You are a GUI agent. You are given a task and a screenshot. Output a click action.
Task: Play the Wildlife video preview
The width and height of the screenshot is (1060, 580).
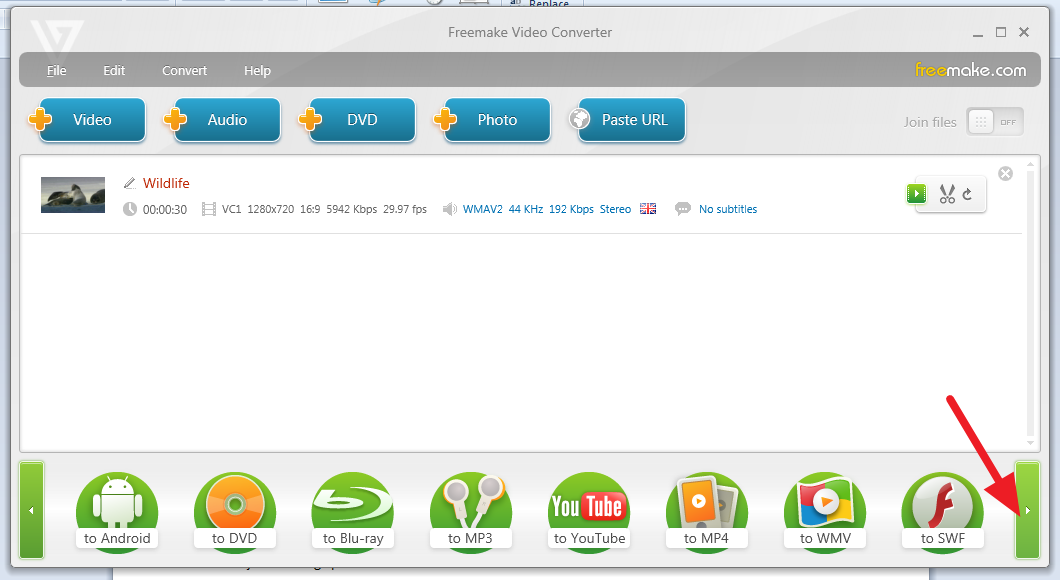[916, 194]
